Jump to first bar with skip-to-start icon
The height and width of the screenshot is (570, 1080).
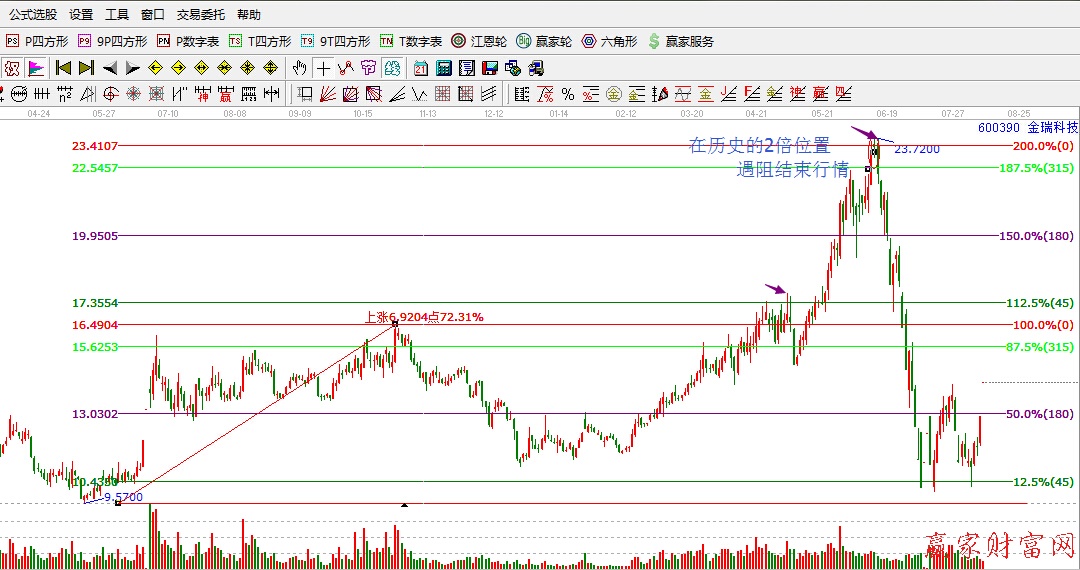click(63, 68)
